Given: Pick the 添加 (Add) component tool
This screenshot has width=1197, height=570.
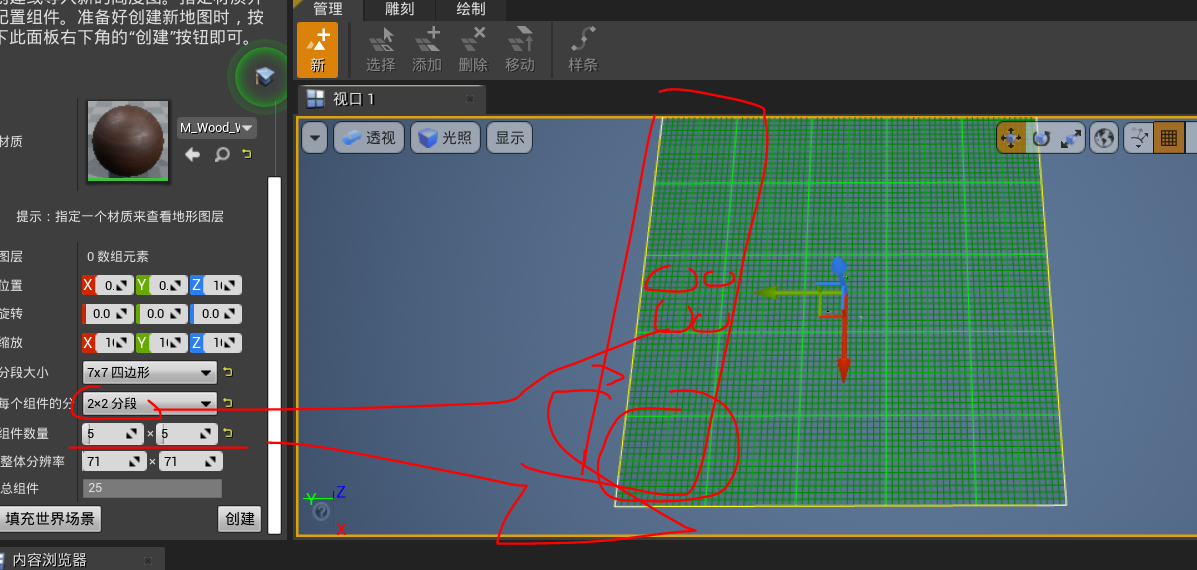Looking at the screenshot, I should pyautogui.click(x=427, y=50).
